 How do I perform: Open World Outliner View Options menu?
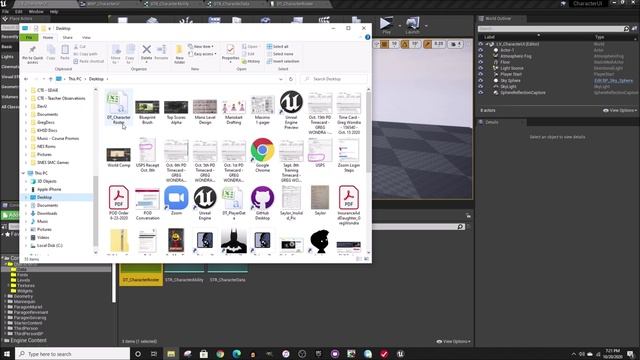620,110
